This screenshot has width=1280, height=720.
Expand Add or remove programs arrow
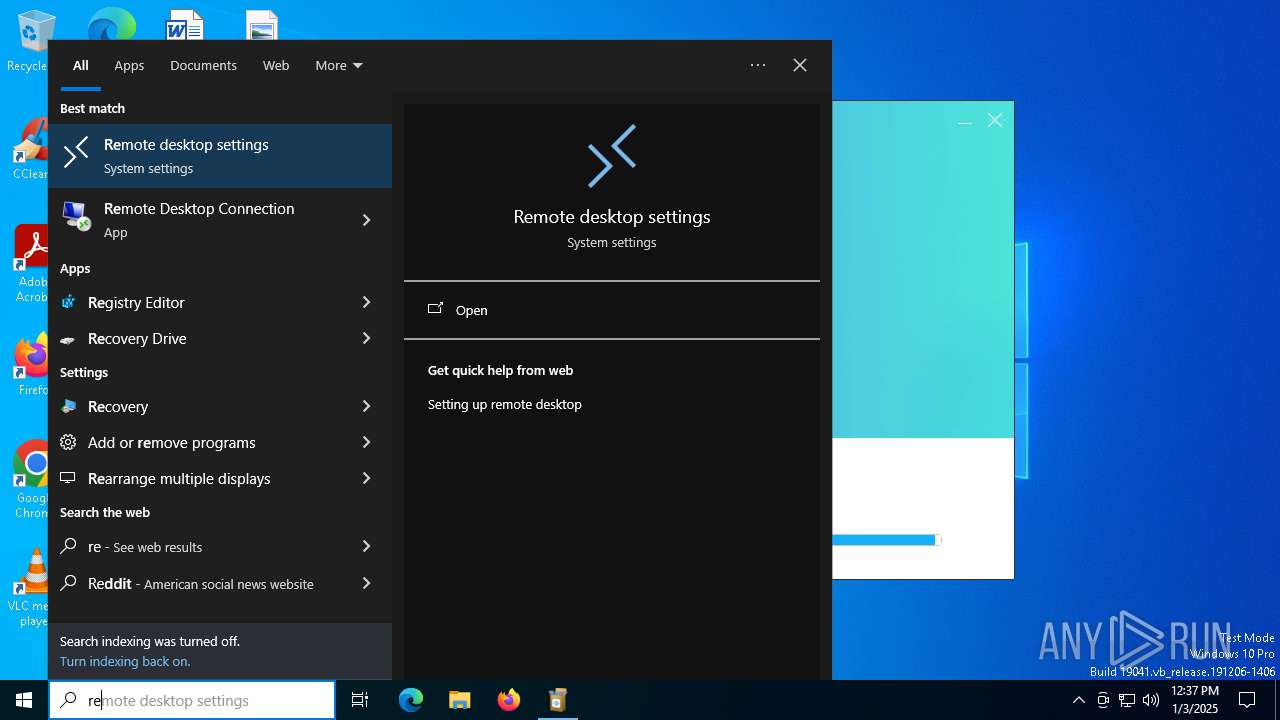pos(366,442)
